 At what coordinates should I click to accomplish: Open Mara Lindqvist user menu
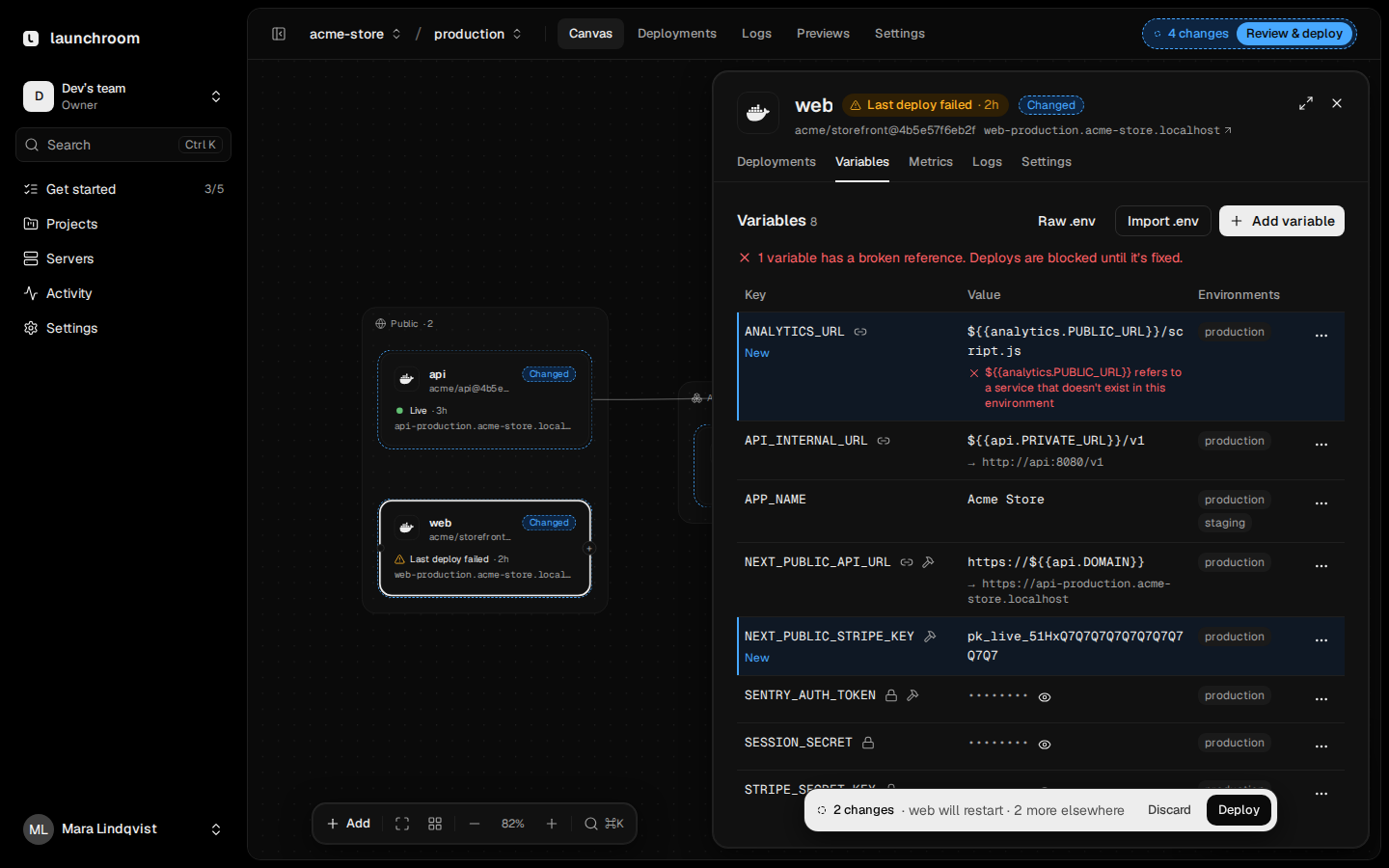coord(123,829)
